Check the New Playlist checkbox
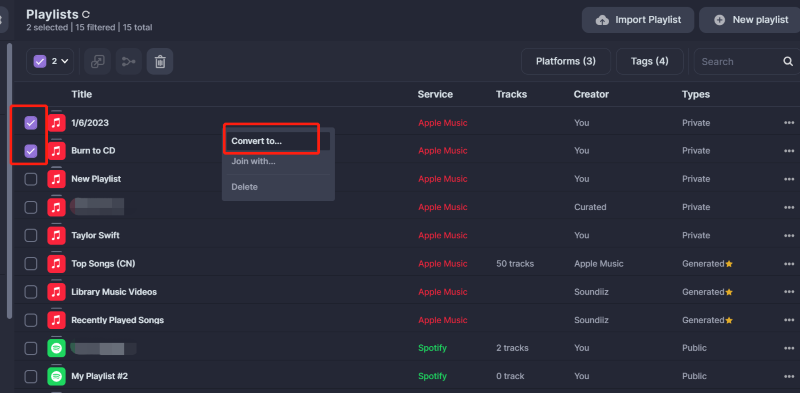Image resolution: width=800 pixels, height=393 pixels. tap(31, 179)
